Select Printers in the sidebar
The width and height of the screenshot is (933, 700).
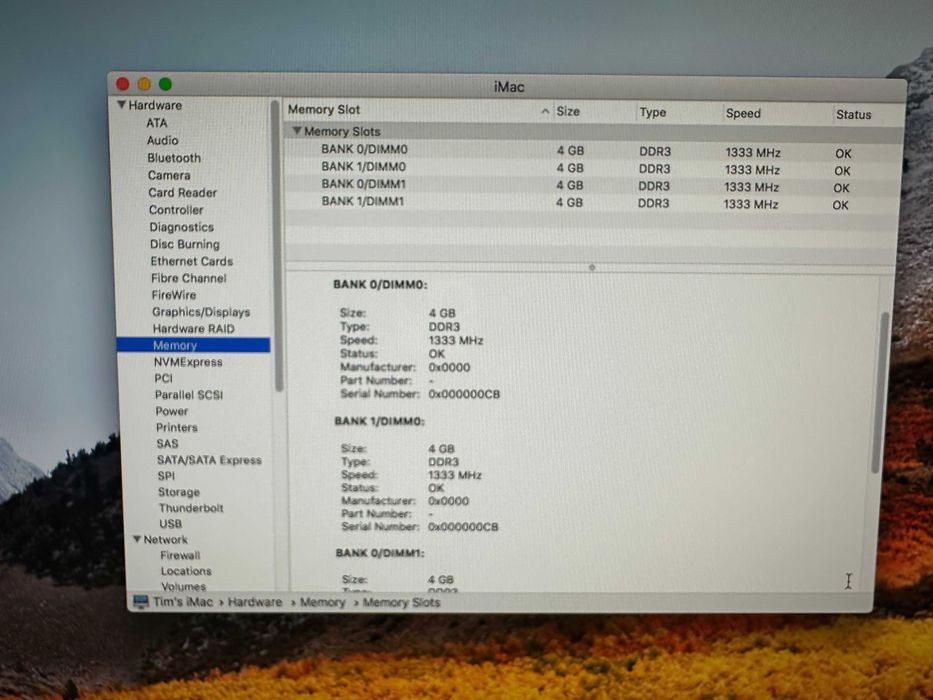point(177,427)
